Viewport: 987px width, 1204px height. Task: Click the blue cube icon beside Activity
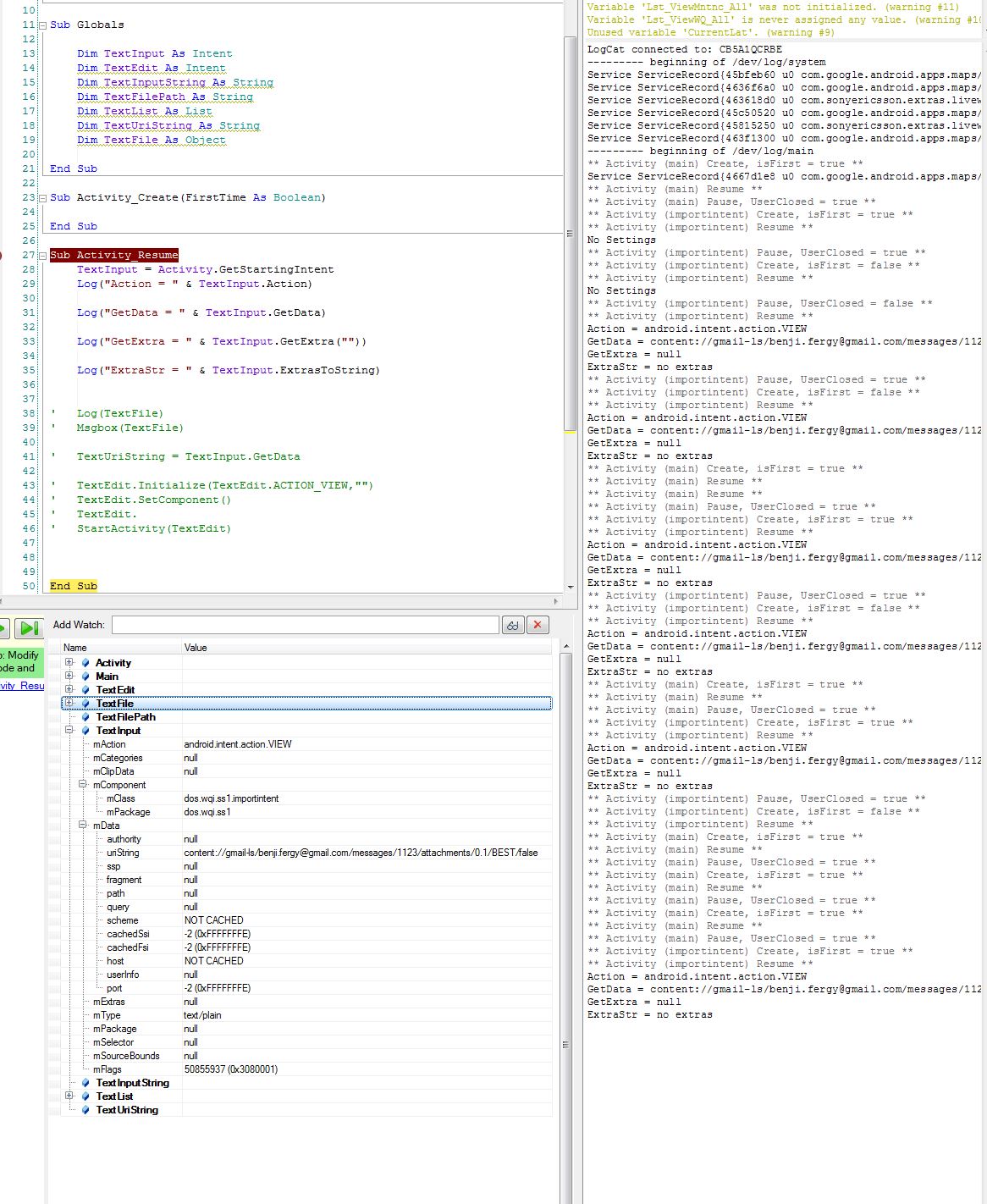(x=85, y=663)
